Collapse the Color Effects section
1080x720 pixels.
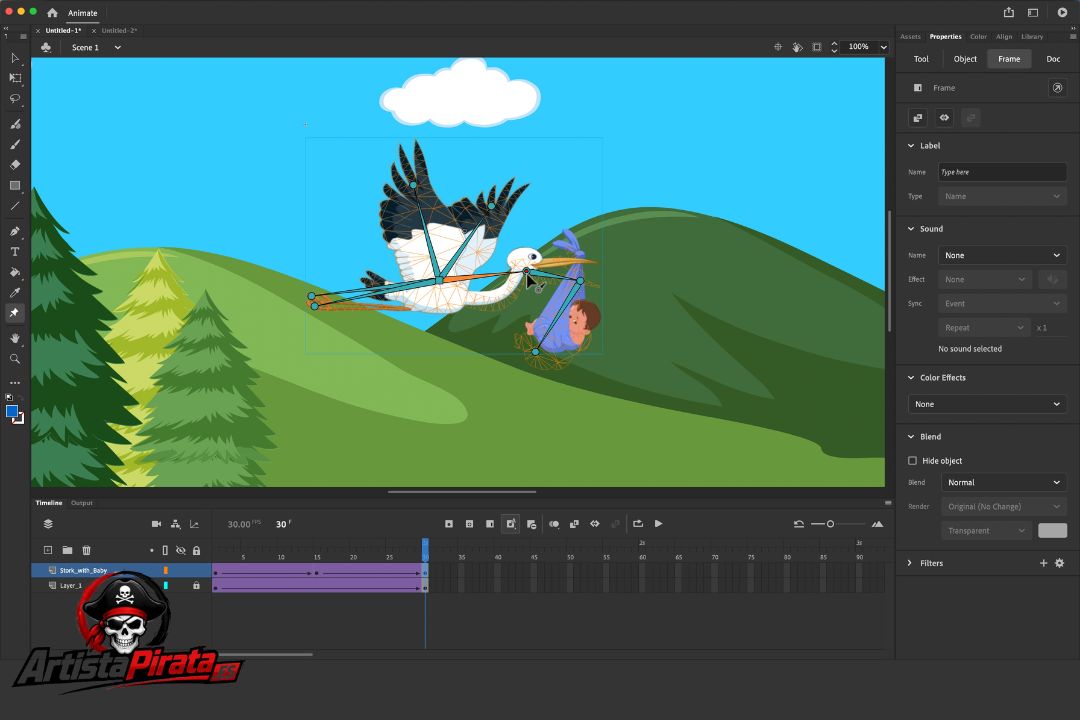point(911,378)
